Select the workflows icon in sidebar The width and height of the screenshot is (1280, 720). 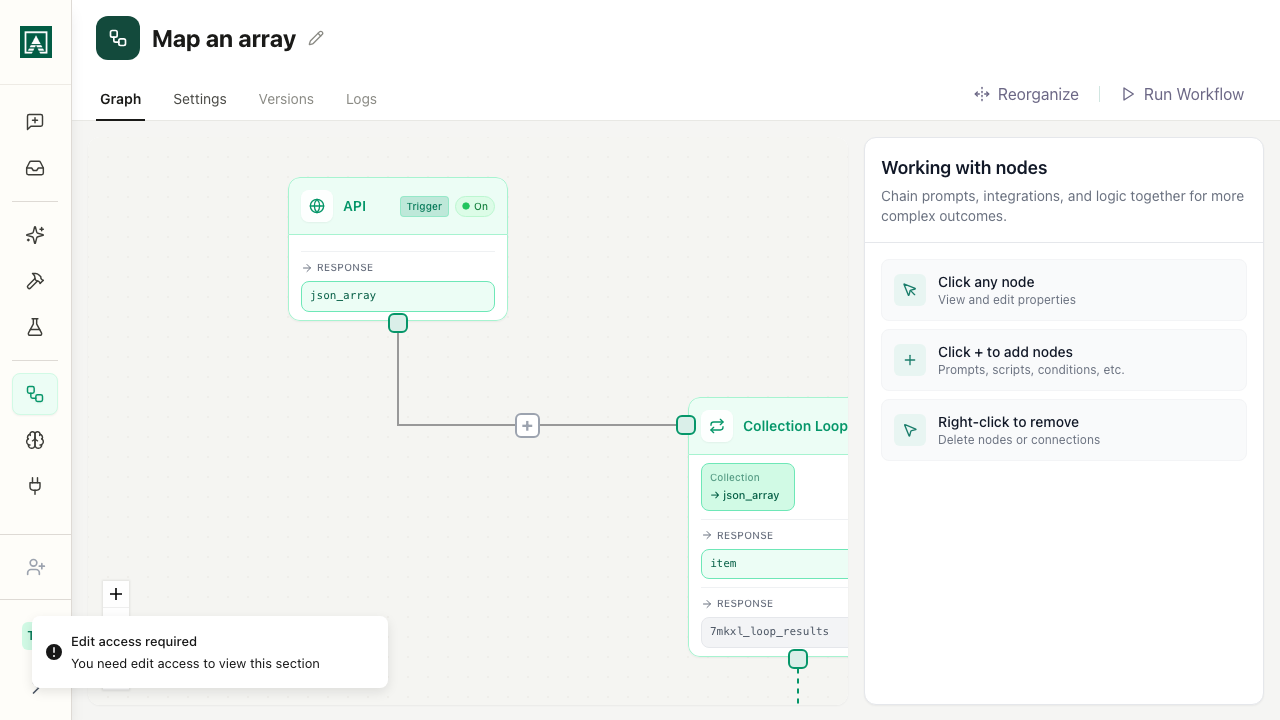point(35,394)
